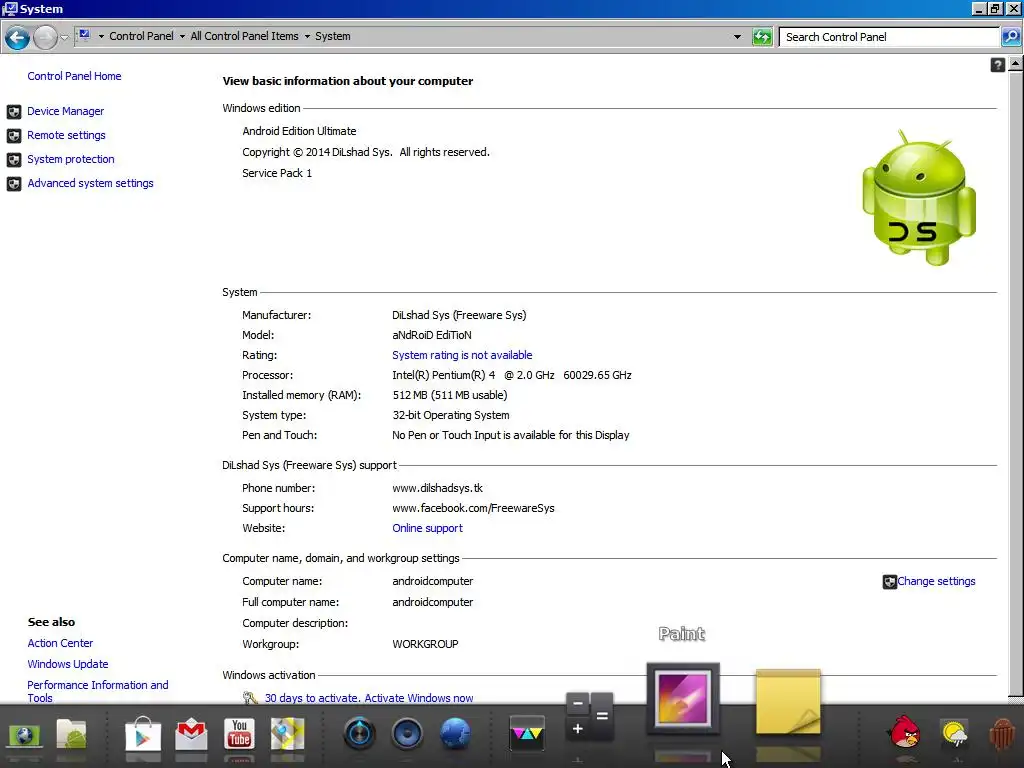Open the Android folder dock icon
The height and width of the screenshot is (768, 1024).
[72, 735]
